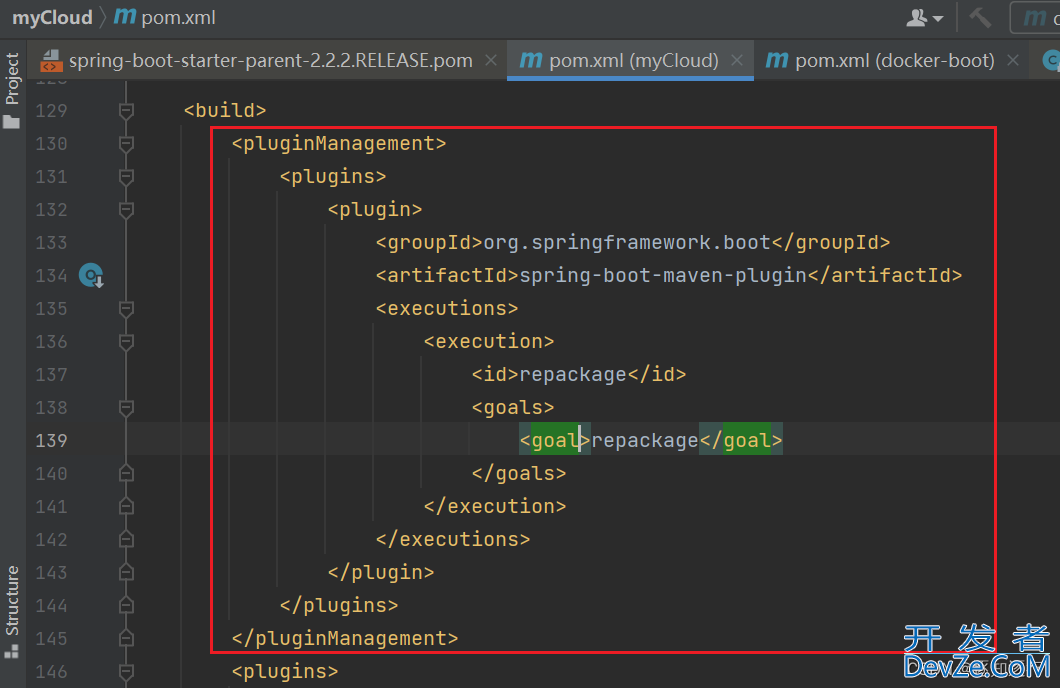The width and height of the screenshot is (1060, 688).
Task: Click spring-boot-maven-plugin artifactId value
Action: [x=663, y=276]
